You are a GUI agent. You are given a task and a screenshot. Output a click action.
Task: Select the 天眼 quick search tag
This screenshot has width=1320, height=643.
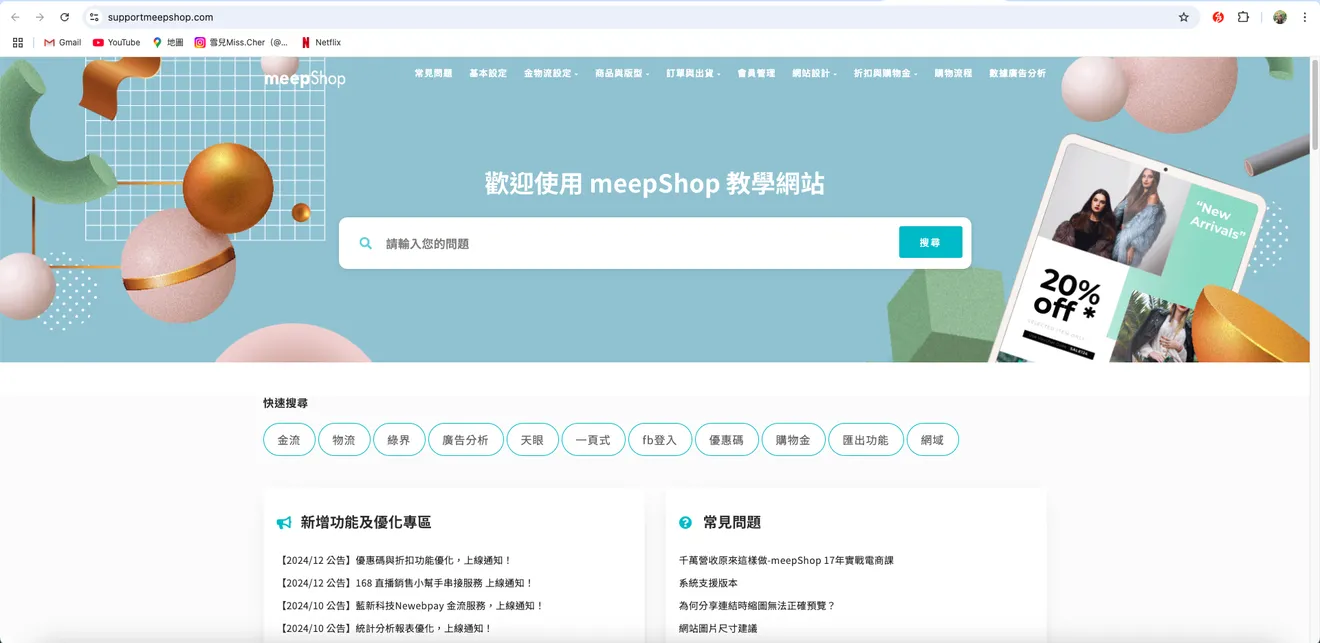[x=532, y=440]
